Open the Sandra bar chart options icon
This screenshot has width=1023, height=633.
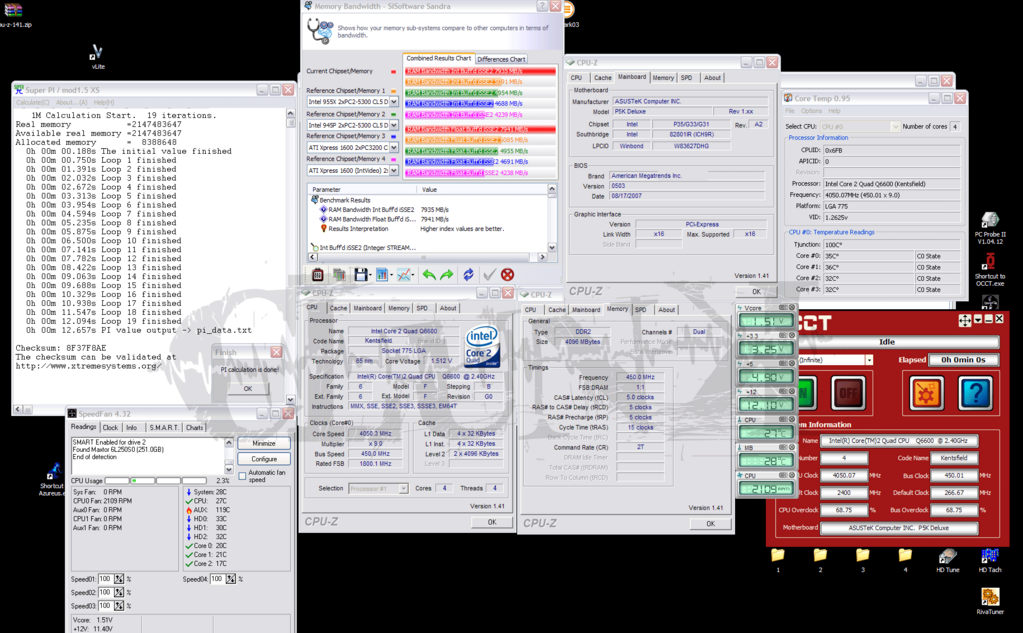tap(382, 275)
